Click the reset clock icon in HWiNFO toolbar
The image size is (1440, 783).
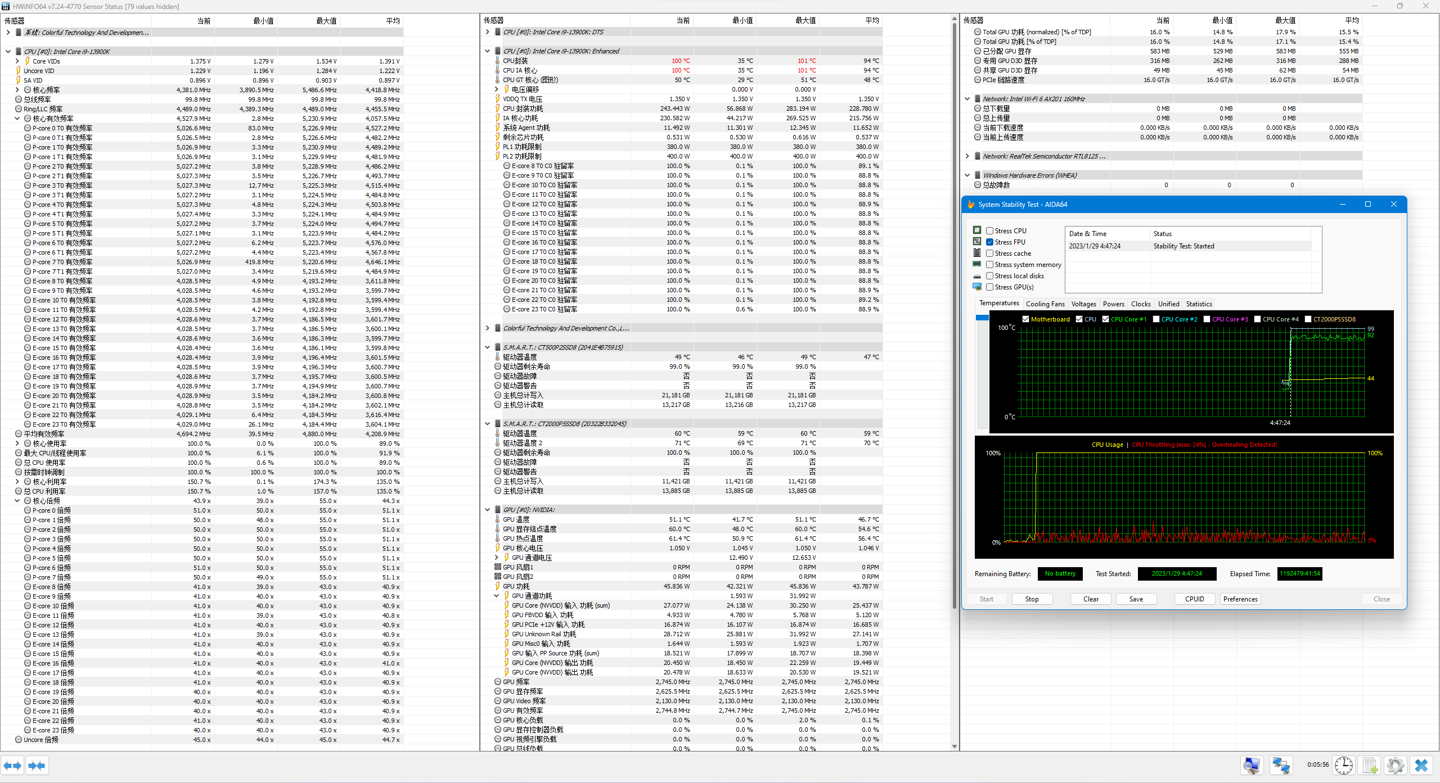tap(1344, 766)
